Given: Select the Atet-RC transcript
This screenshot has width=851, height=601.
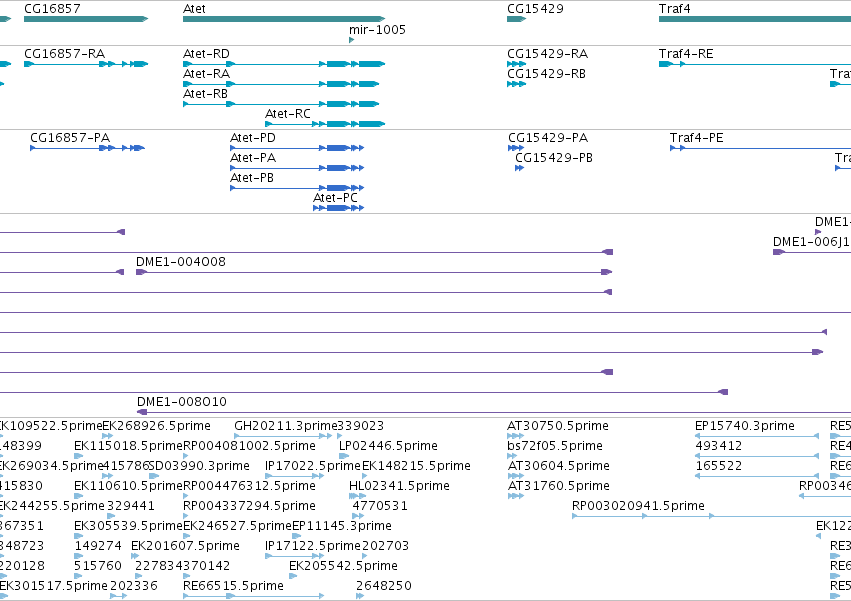Looking at the screenshot, I should [x=325, y=124].
